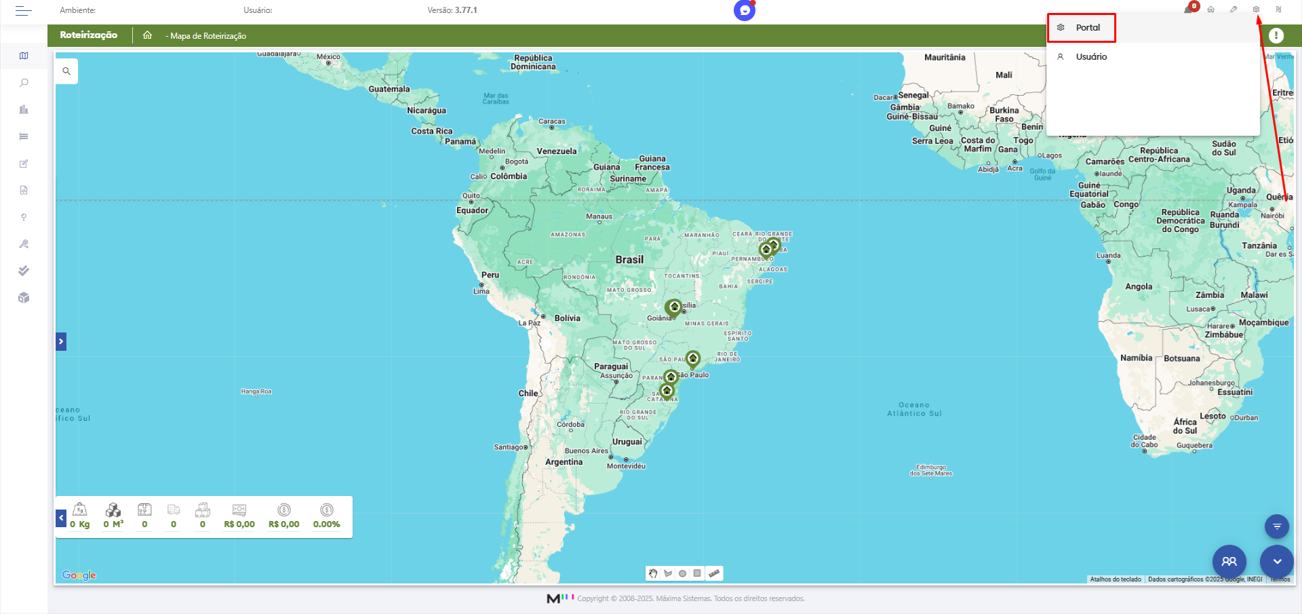Select the polygon drawing tool
Screen dimensions: 1302x614
(668, 573)
